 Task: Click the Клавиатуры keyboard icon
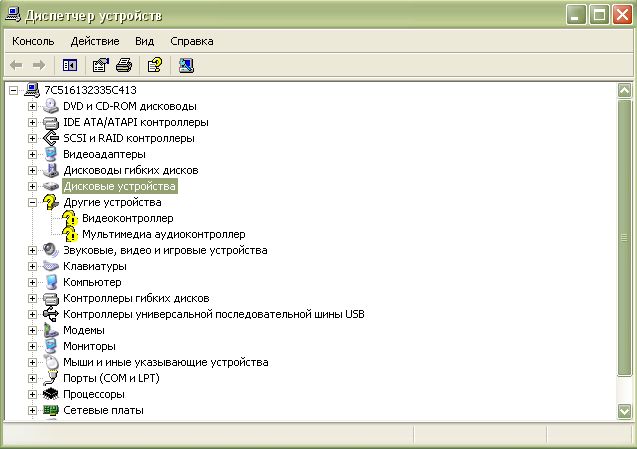(x=51, y=267)
